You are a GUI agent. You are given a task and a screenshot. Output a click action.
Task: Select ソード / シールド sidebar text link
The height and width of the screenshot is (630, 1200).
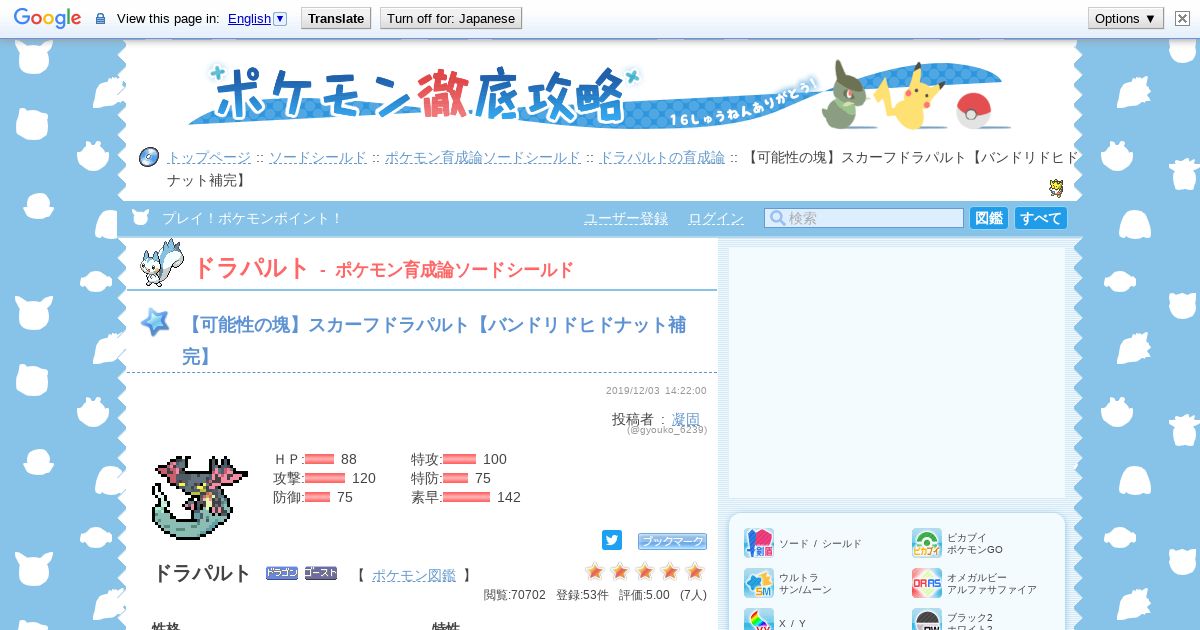pos(820,544)
